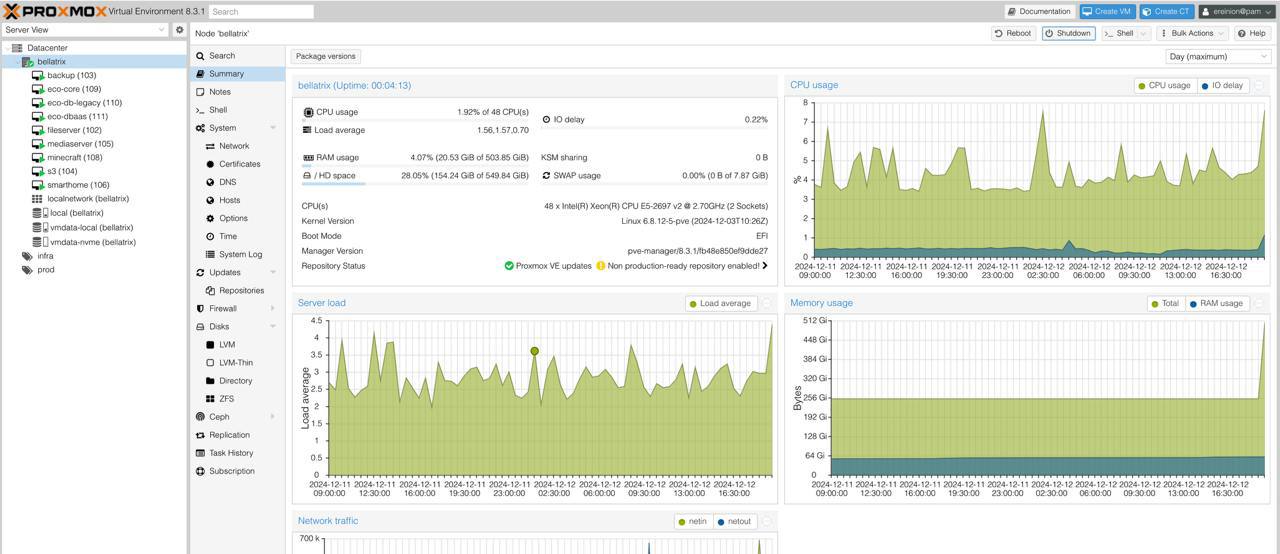Click the top Search input field
This screenshot has width=1280, height=554.
coord(262,12)
